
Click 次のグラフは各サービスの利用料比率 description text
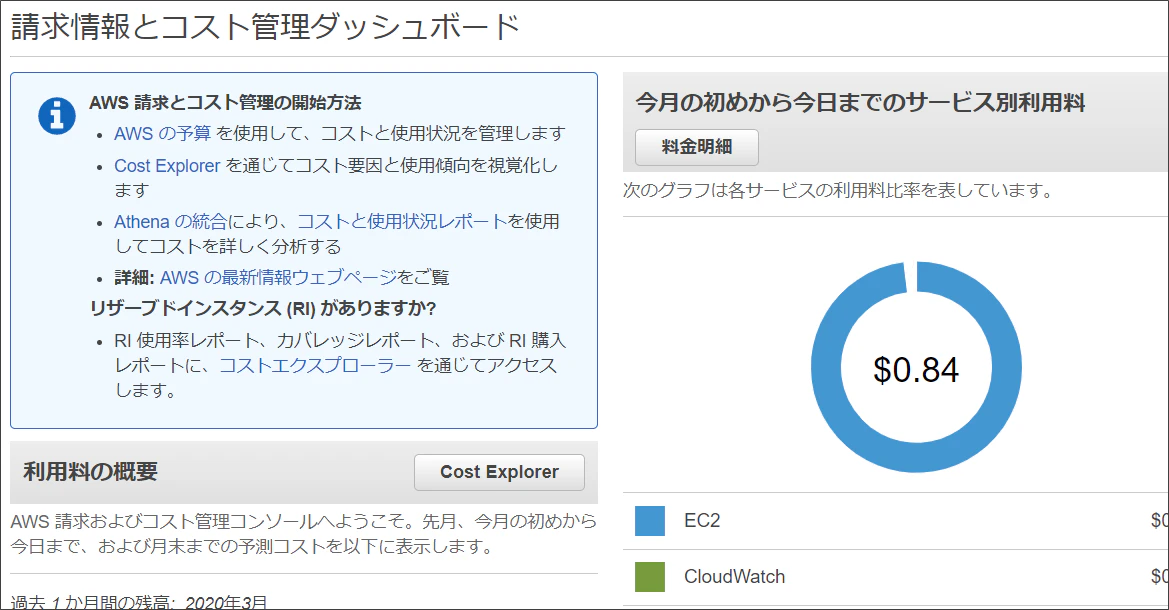[x=839, y=190]
